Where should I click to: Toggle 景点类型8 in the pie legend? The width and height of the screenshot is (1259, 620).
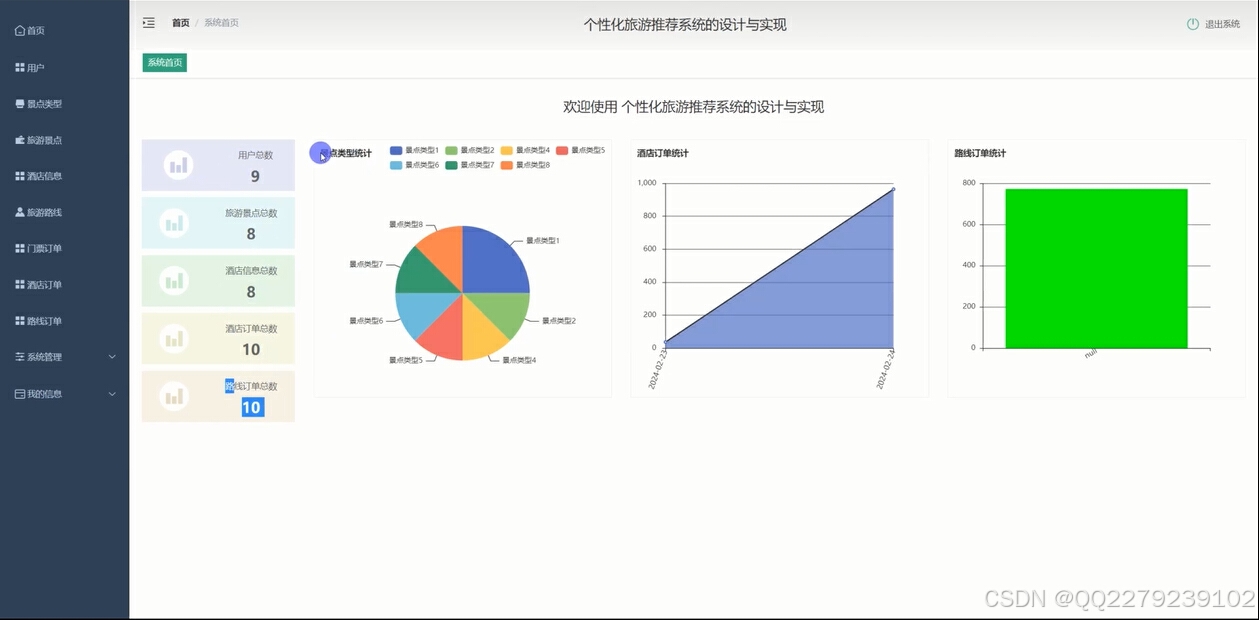pyautogui.click(x=525, y=165)
